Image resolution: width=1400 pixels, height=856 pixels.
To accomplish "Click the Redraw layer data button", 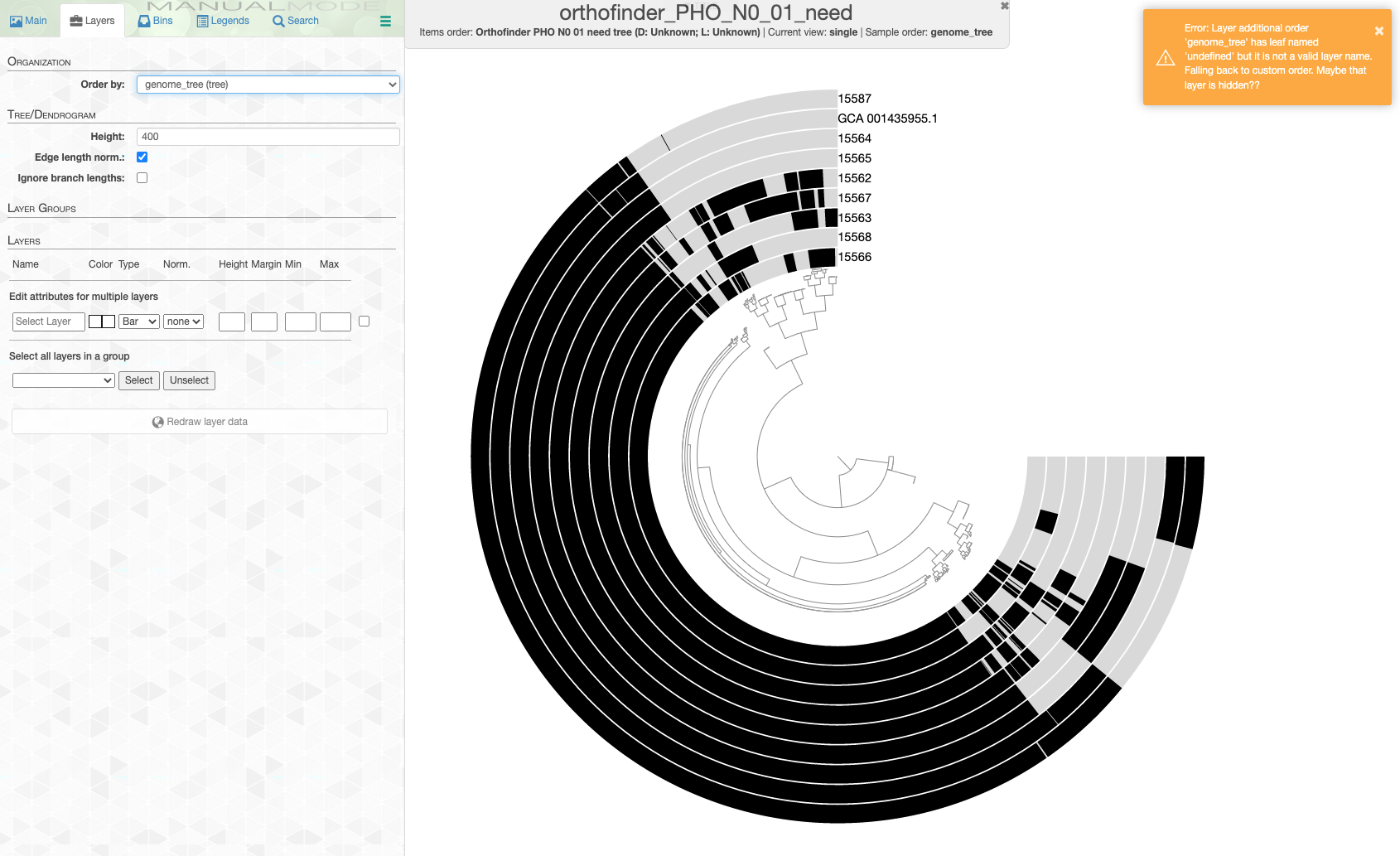I will tap(199, 421).
